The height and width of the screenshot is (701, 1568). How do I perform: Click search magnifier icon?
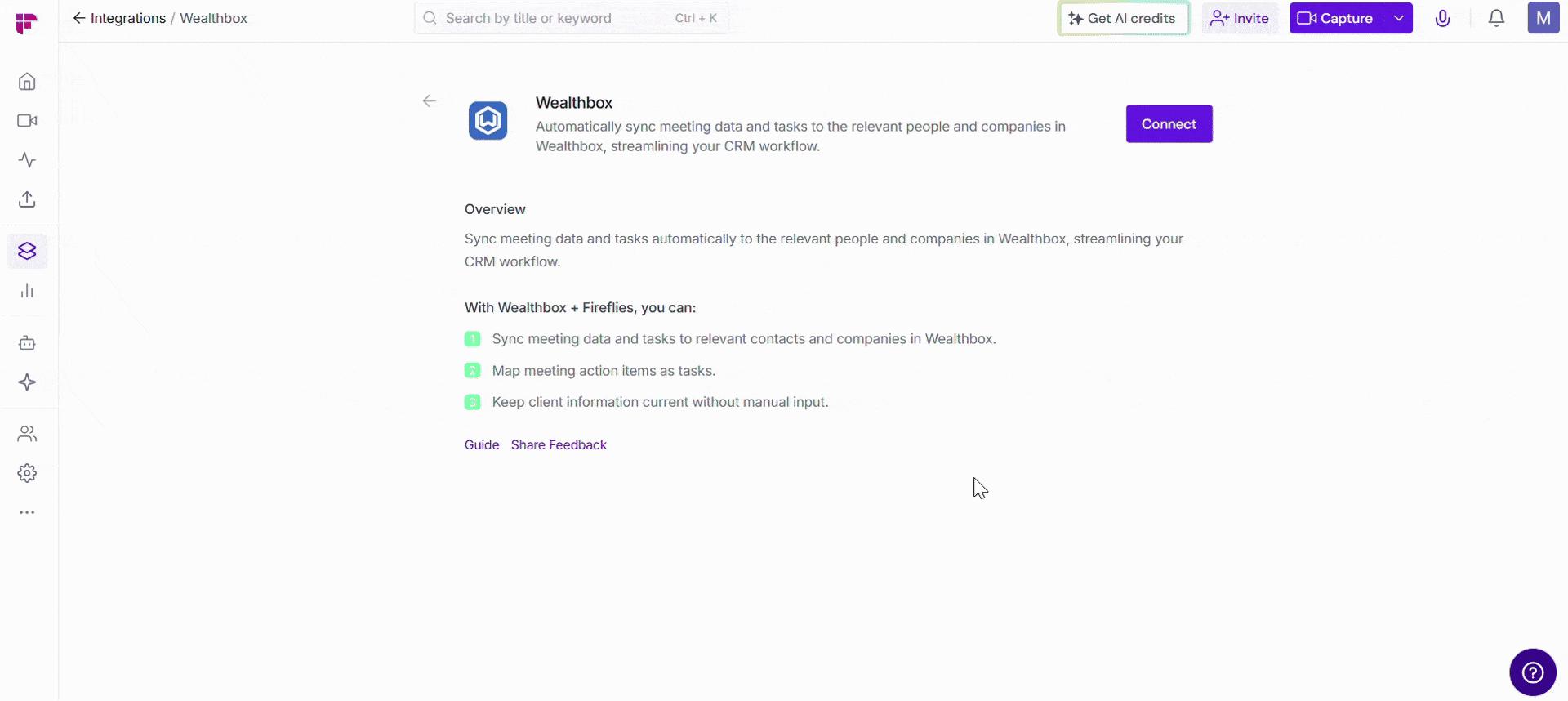pyautogui.click(x=430, y=18)
